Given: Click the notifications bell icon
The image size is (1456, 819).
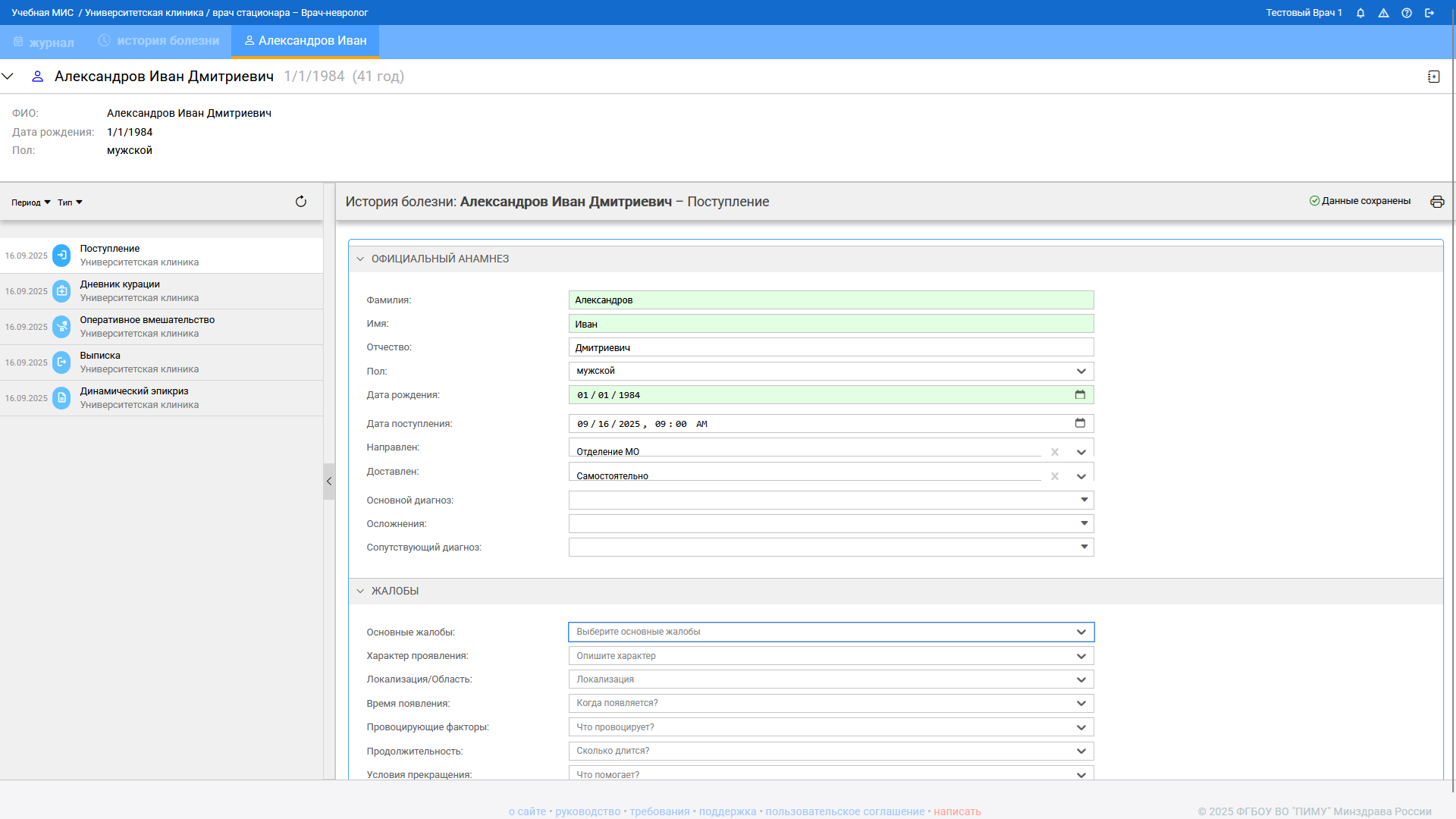Looking at the screenshot, I should [x=1360, y=13].
